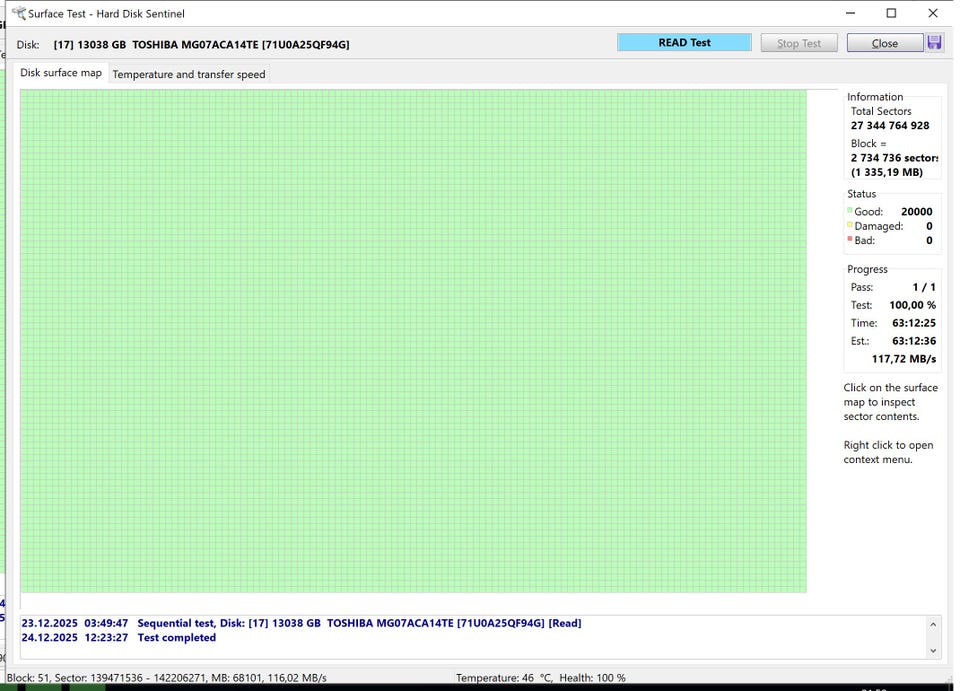Click the speed value 117,72 MB/s

[904, 359]
